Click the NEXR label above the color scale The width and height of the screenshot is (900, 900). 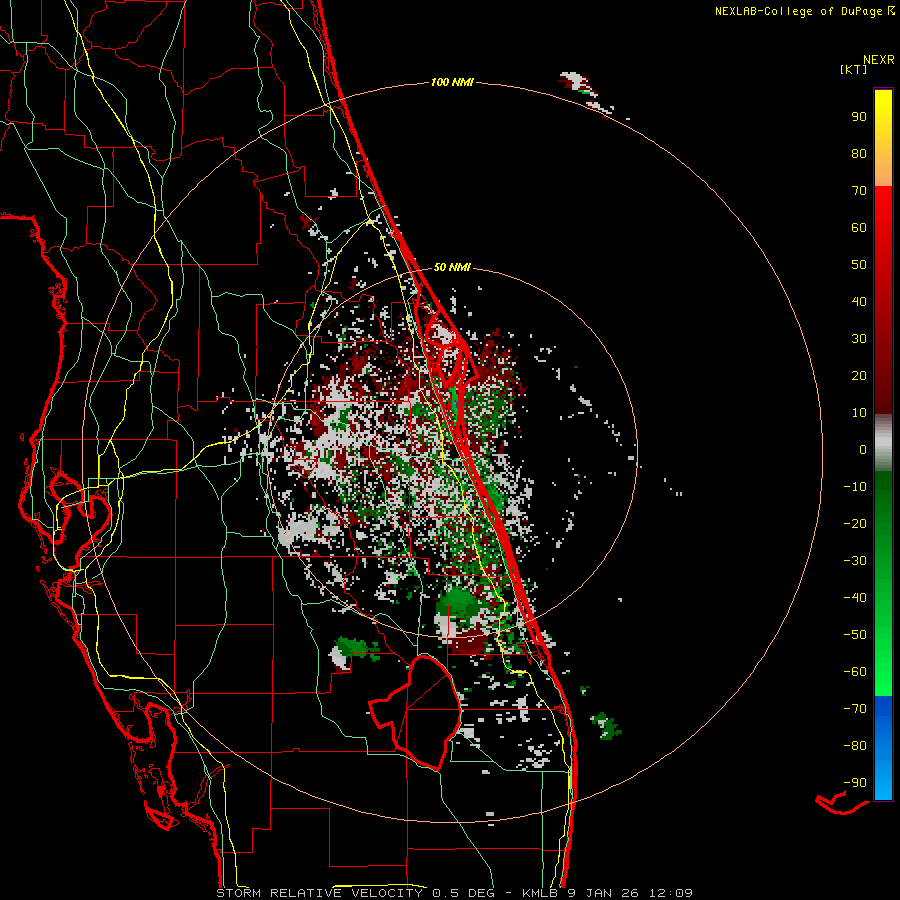(x=878, y=60)
